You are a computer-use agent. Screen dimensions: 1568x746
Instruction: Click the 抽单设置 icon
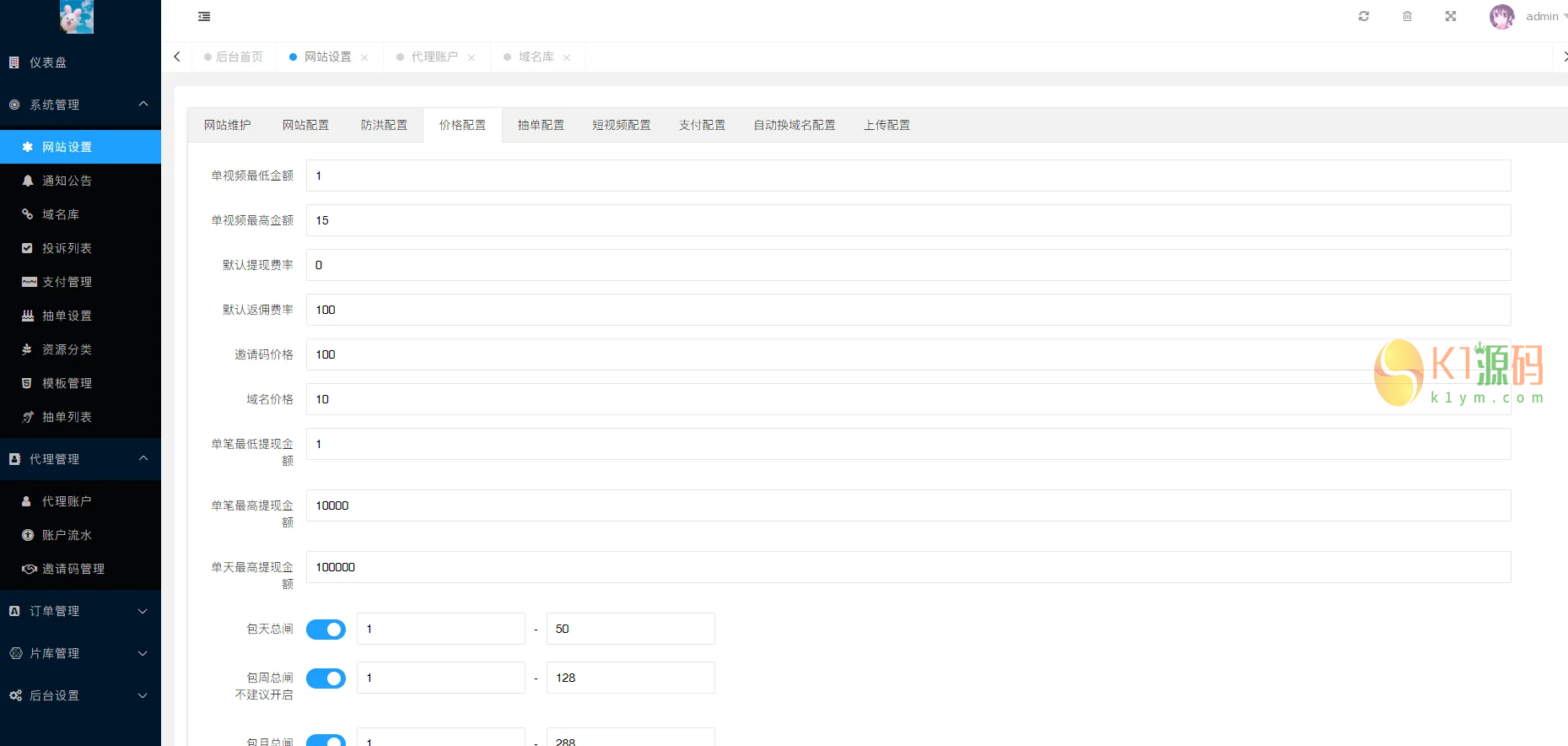[x=27, y=316]
